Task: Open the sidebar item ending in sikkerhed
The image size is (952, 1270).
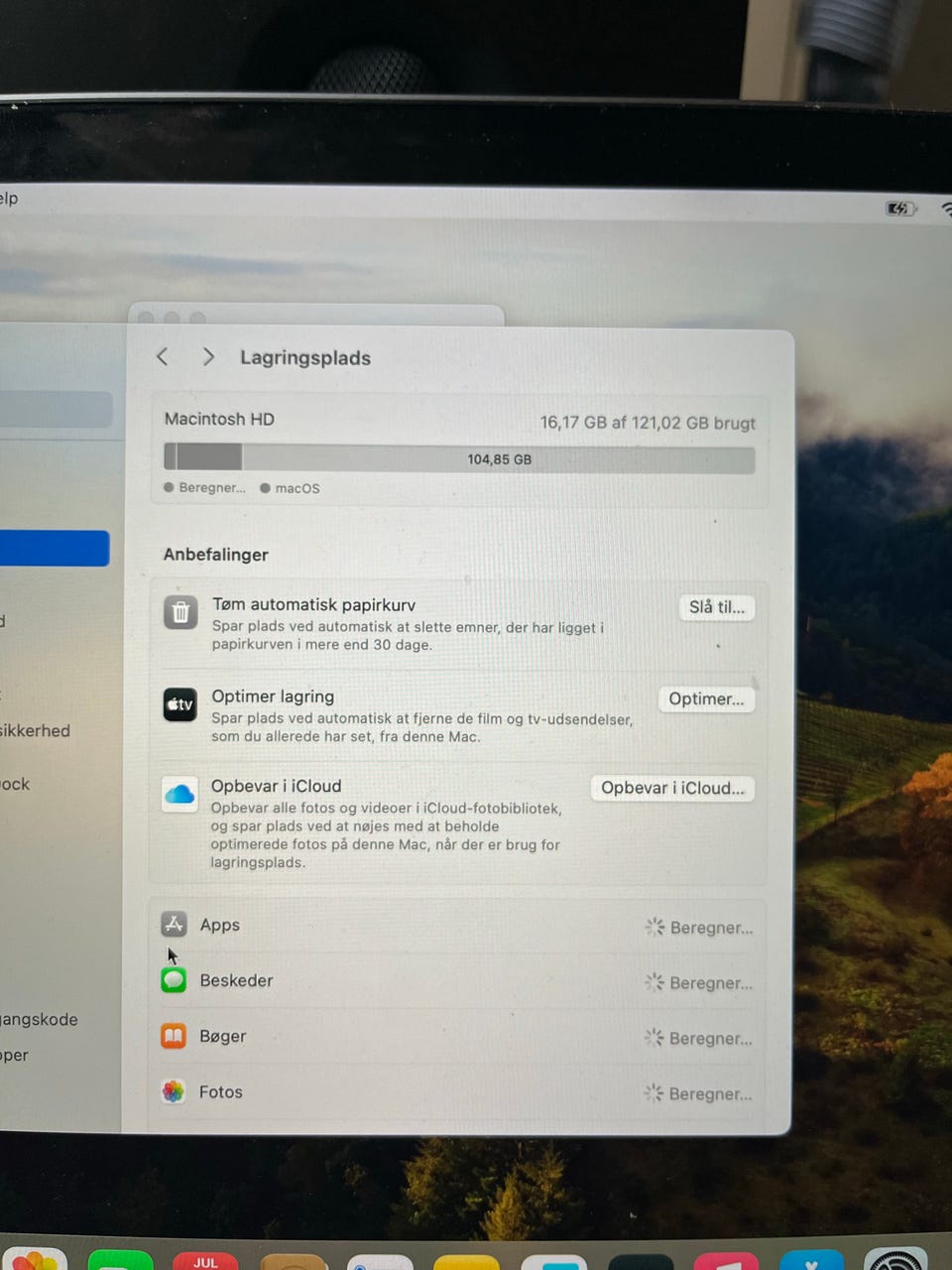Action: tap(36, 731)
